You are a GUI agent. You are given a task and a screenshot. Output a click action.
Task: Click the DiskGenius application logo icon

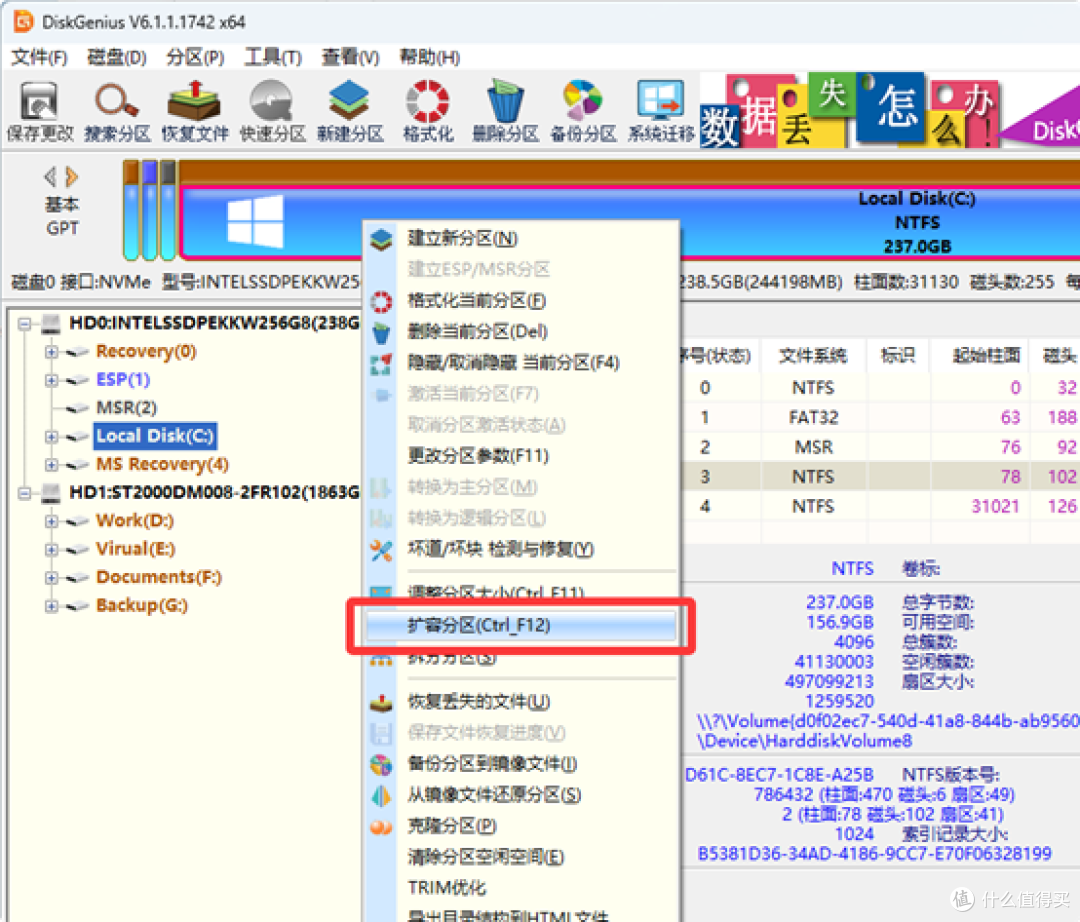tap(23, 21)
